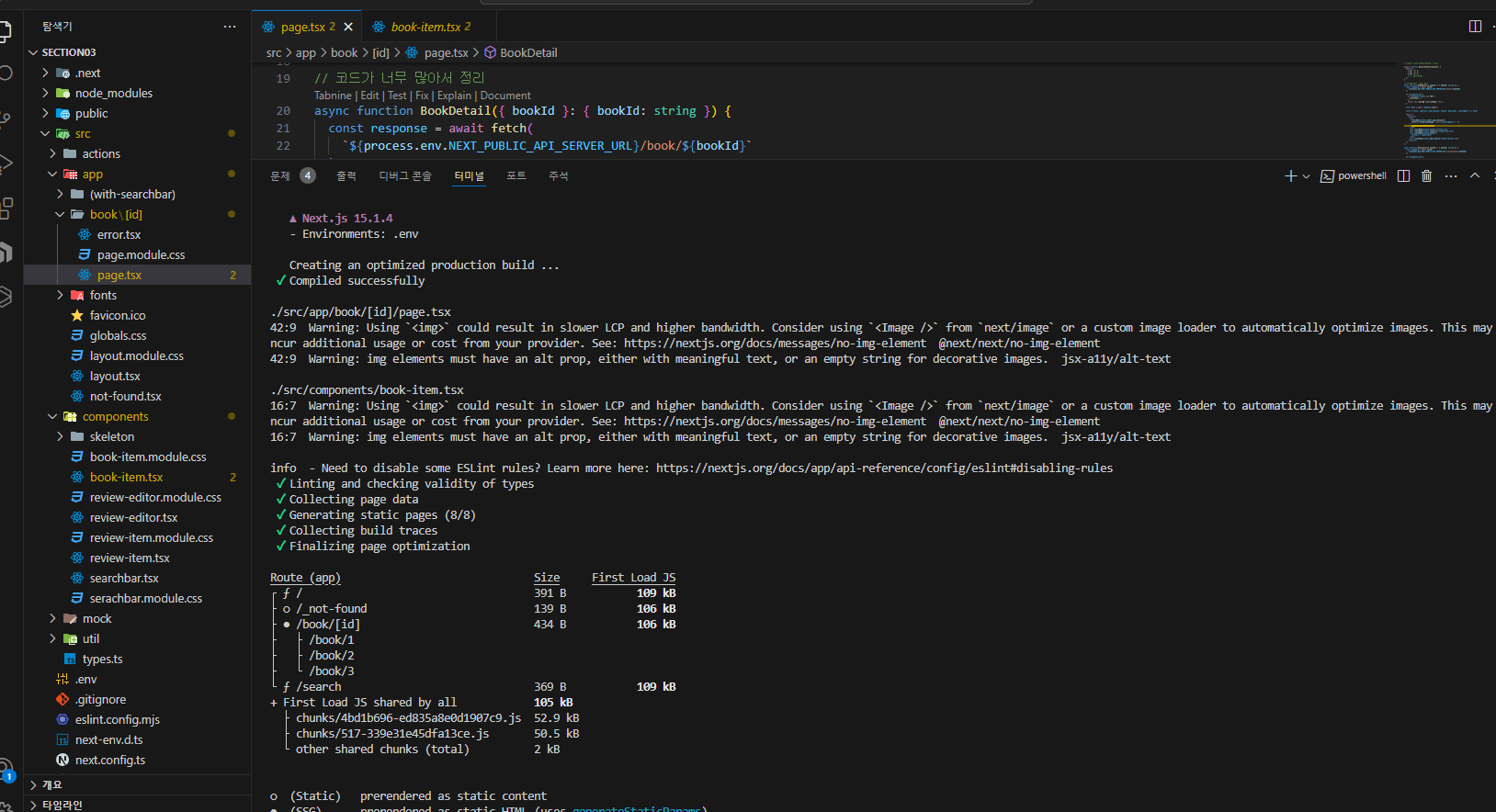This screenshot has width=1496, height=812.
Task: Click Tabnine Test code lens
Action: click(x=397, y=96)
